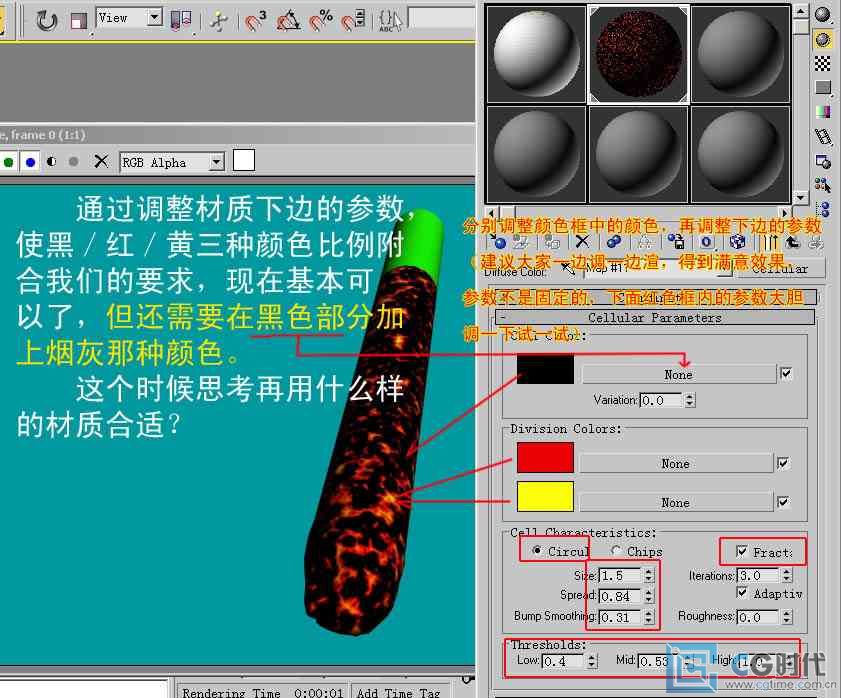Screen dimensions: 841x698
Task: Click the Sample UV Tiling icon
Action: (823, 87)
